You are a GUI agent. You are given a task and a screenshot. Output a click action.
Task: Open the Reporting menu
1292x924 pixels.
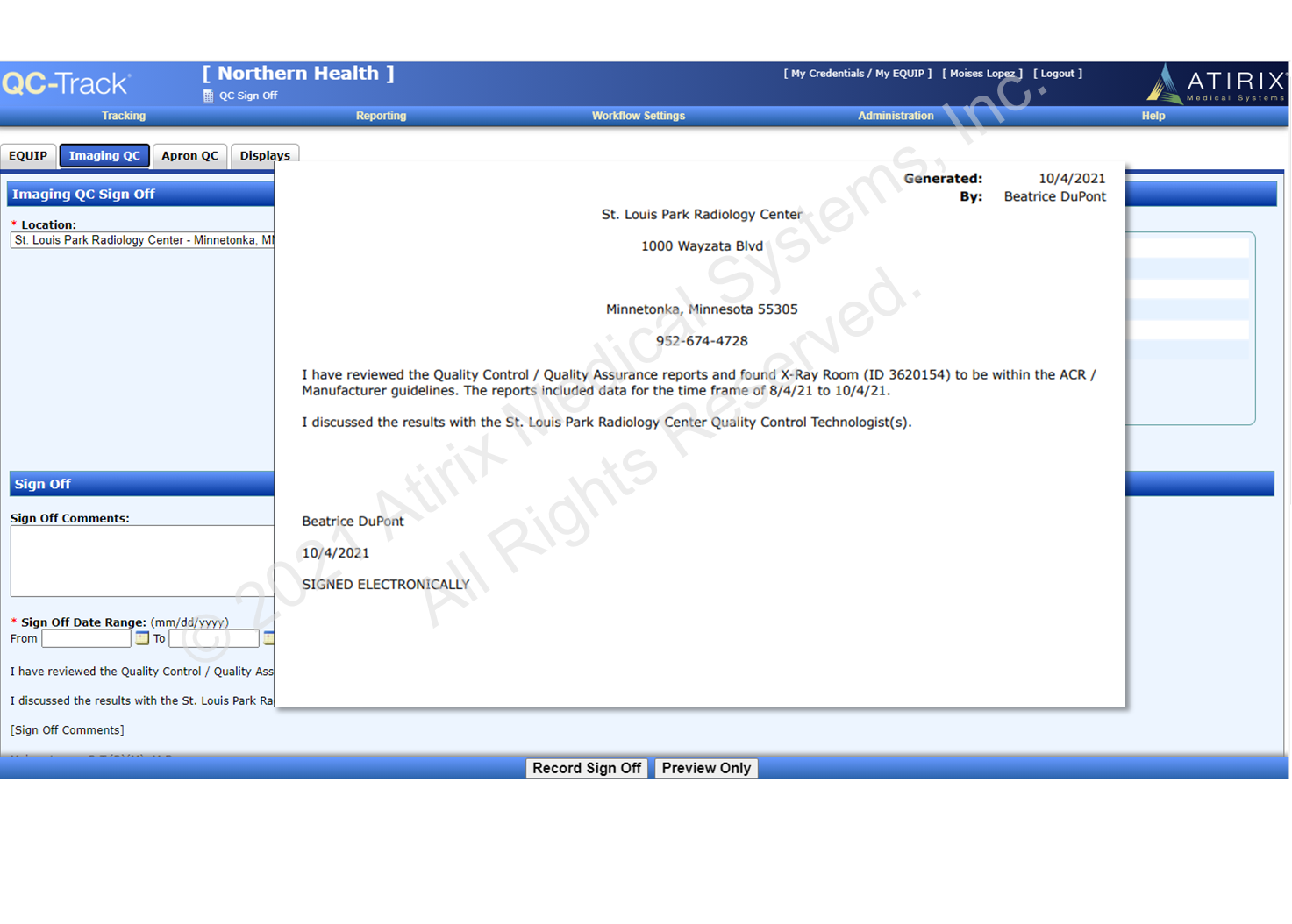(381, 116)
